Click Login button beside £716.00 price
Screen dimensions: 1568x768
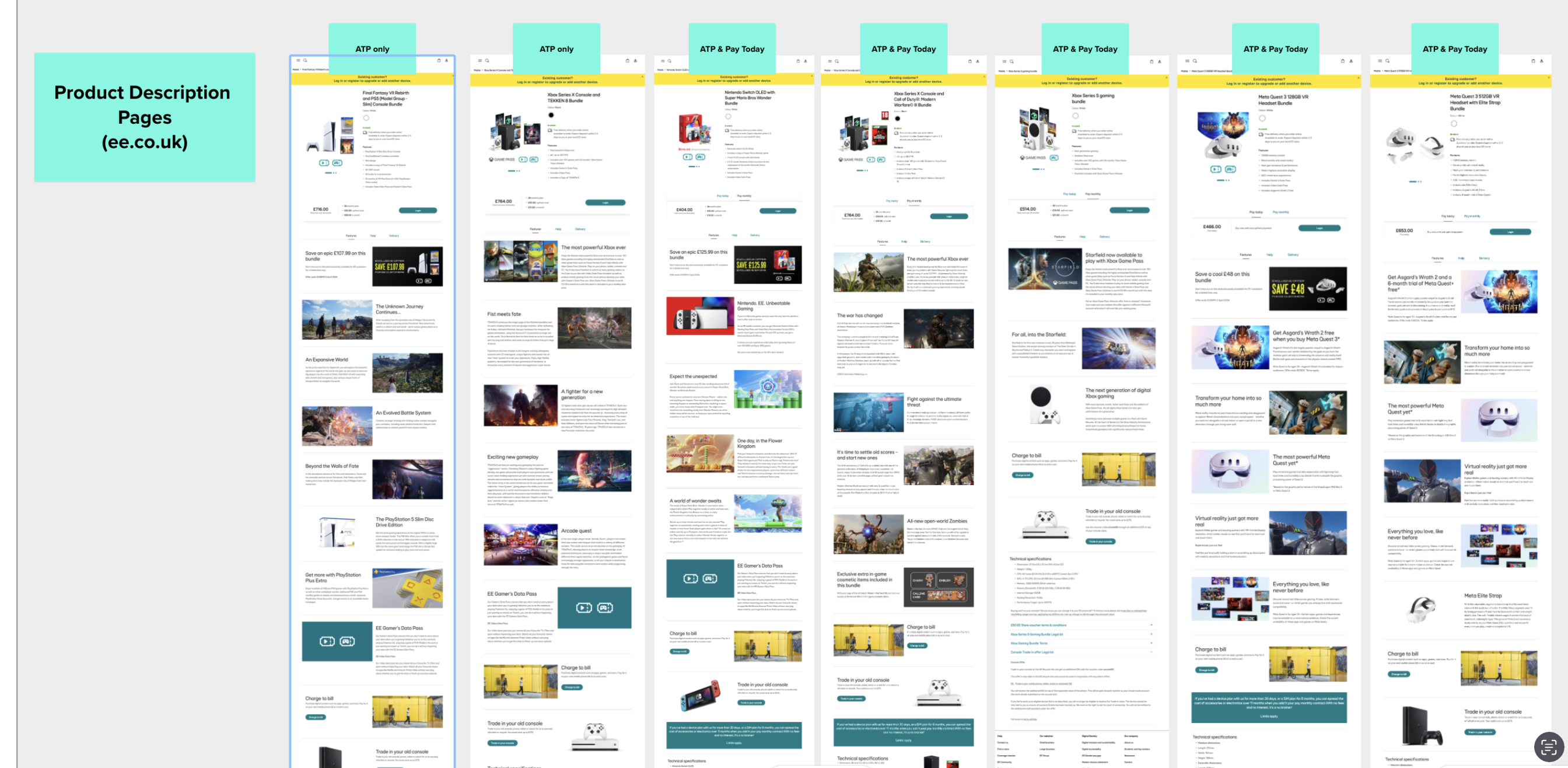pos(418,210)
